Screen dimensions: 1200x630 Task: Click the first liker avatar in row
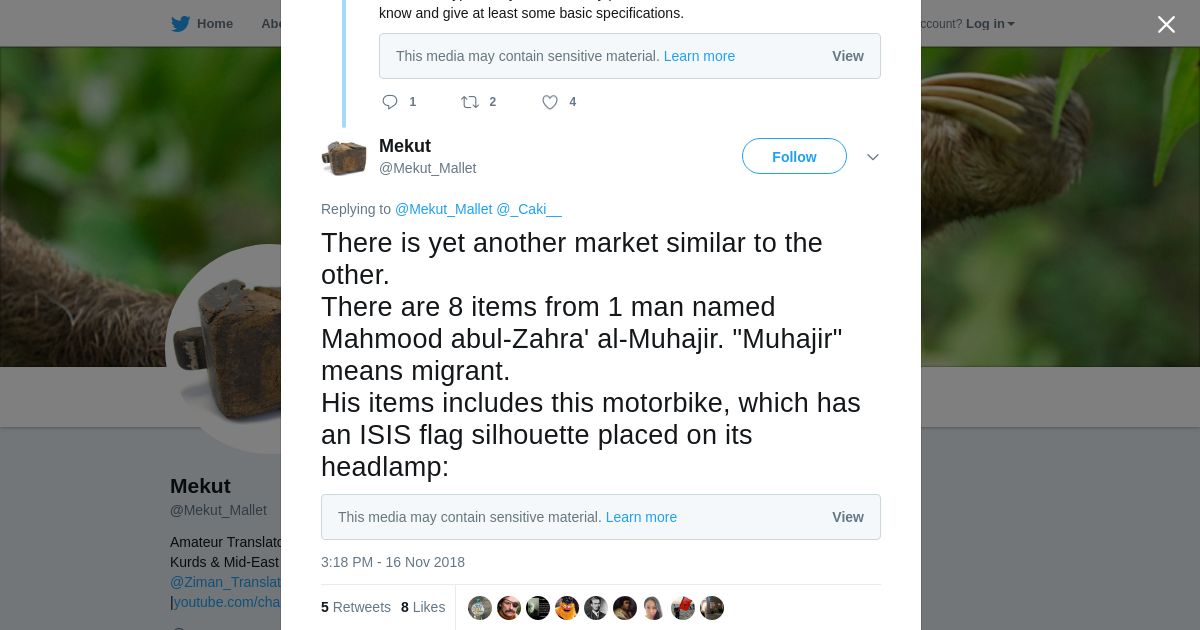(x=480, y=608)
